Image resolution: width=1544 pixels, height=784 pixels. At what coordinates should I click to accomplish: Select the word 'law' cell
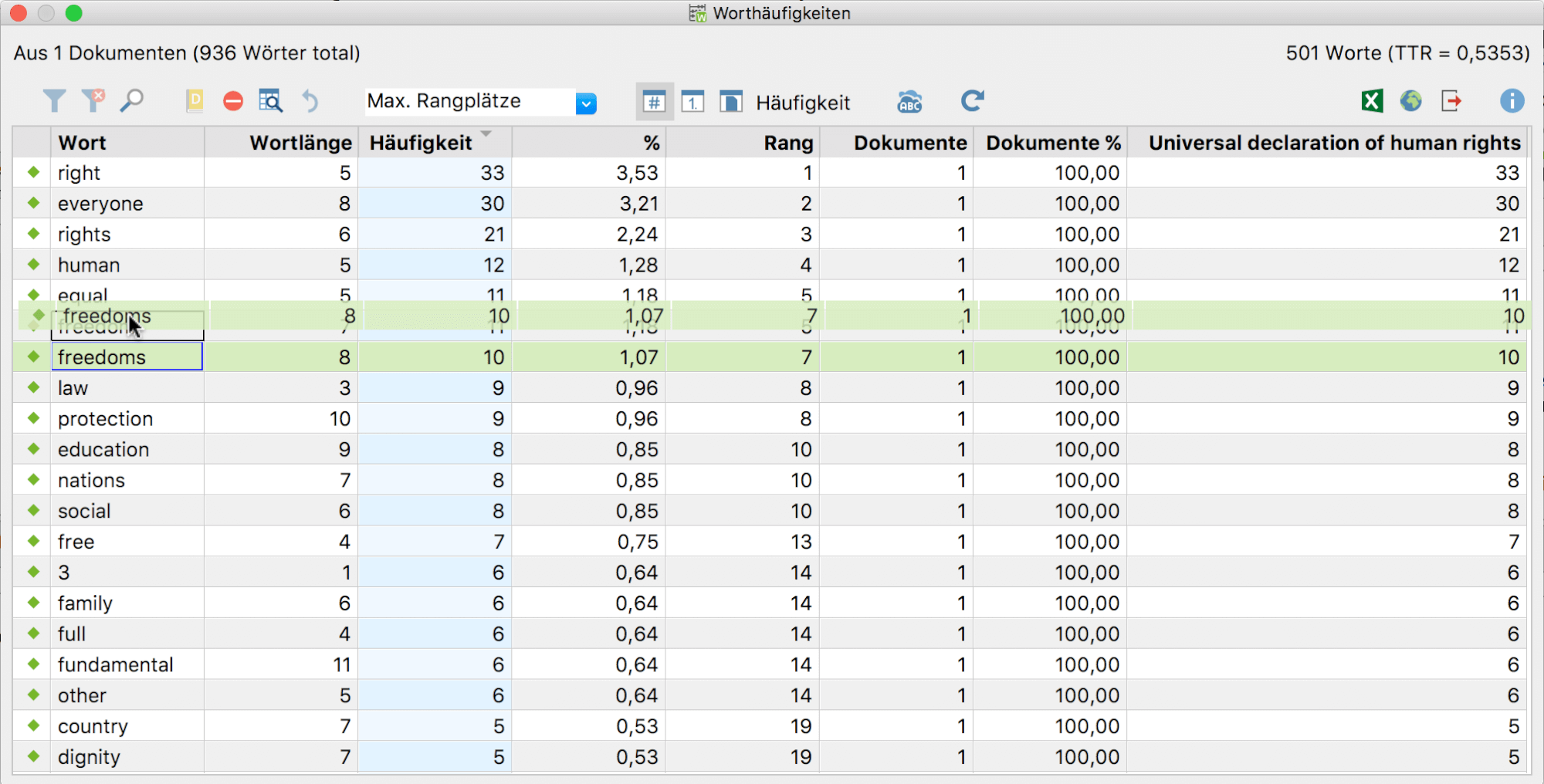click(x=128, y=387)
